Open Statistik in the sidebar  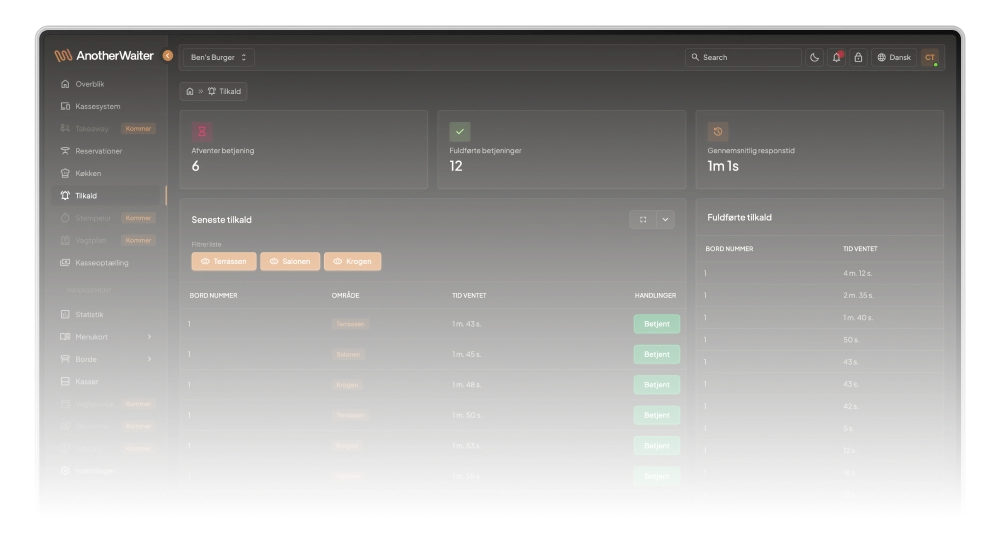pyautogui.click(x=106, y=314)
